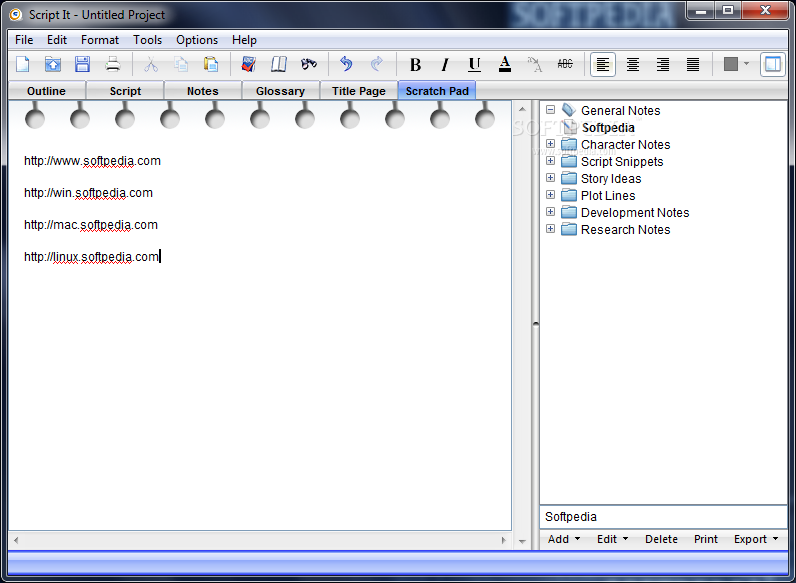Click the General Notes tag icon
The height and width of the screenshot is (583, 796).
[x=569, y=110]
